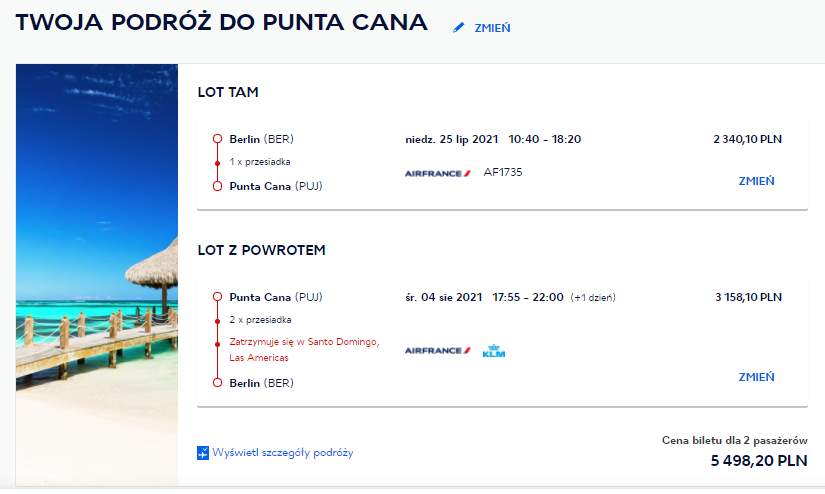This screenshot has width=825, height=494.
Task: Click the beach destination photo
Action: point(97,275)
